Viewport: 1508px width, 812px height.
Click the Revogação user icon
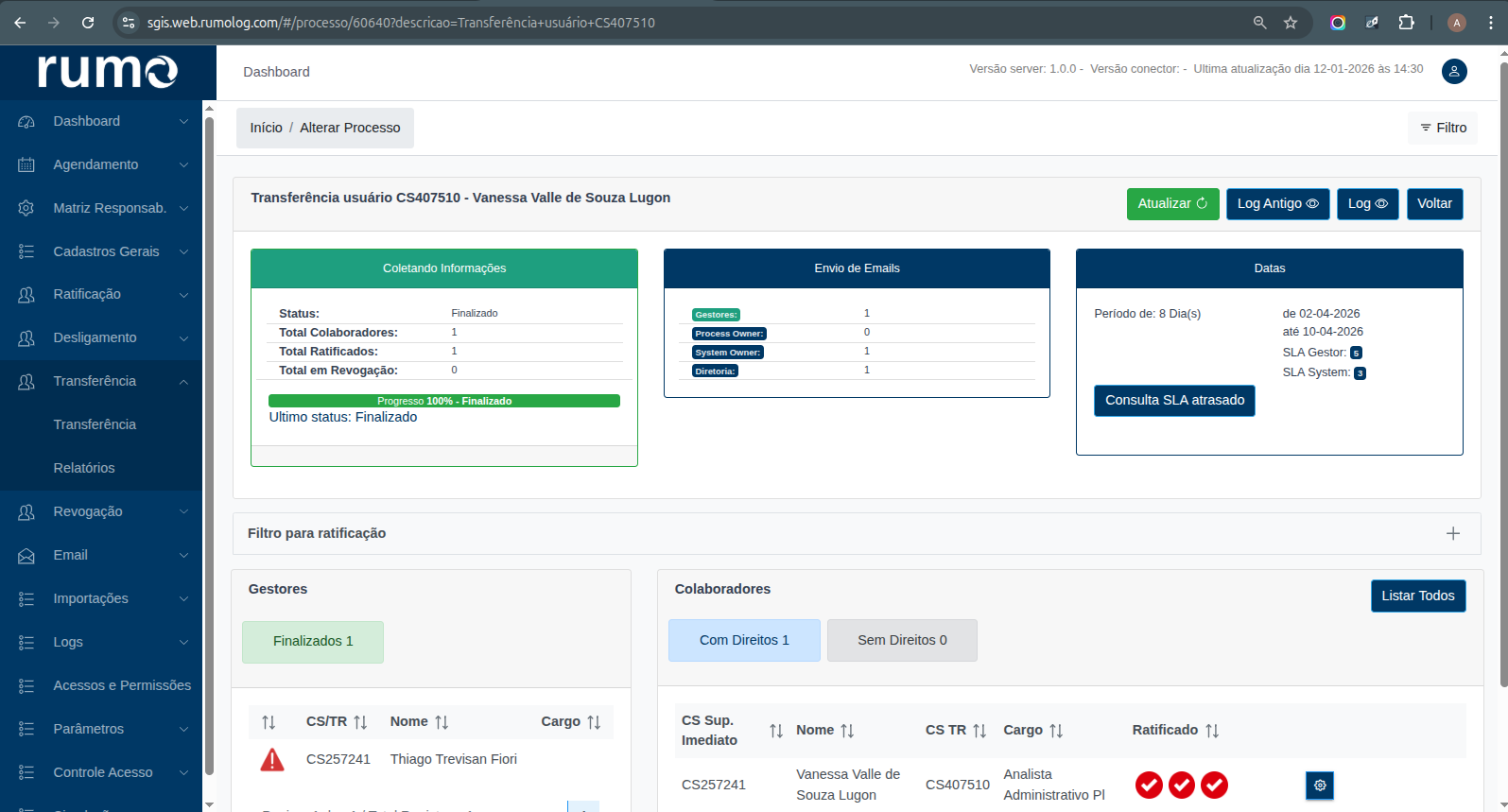click(26, 512)
